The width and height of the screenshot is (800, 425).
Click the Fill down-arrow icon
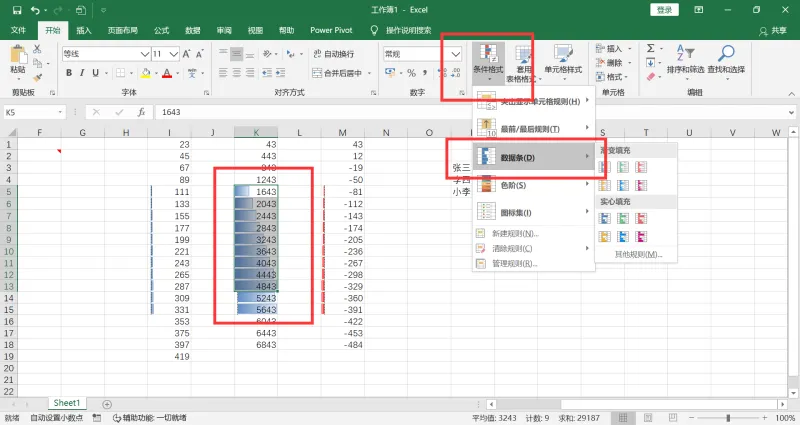(x=651, y=63)
